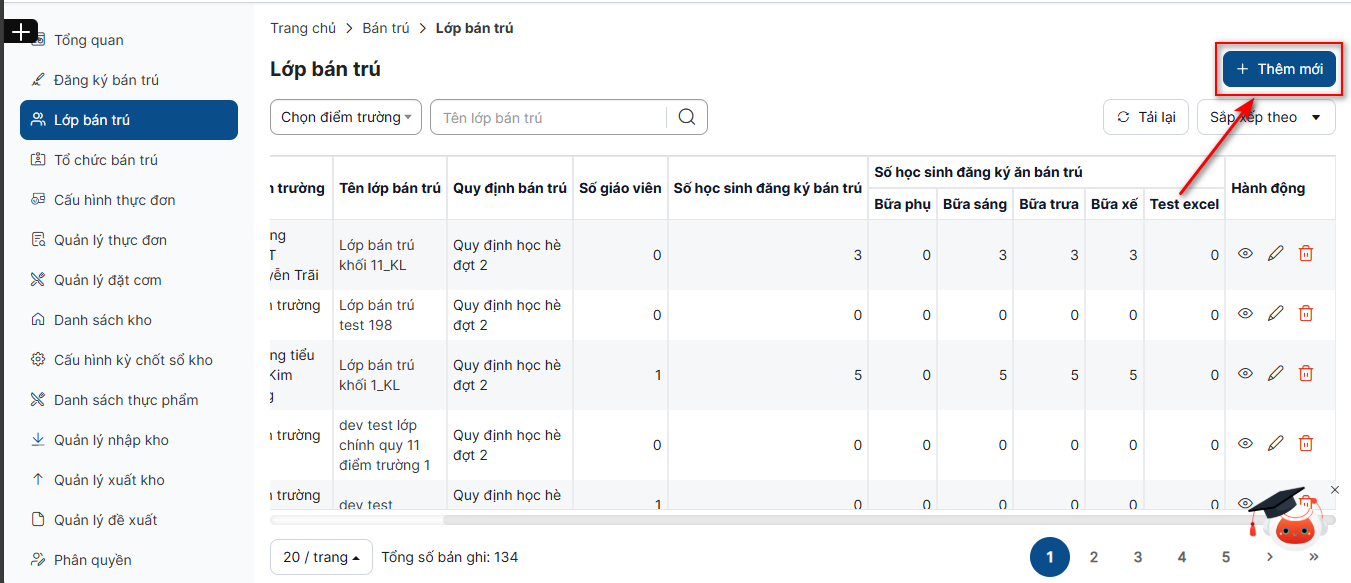Open 'Quản lý thực đơn' in the sidebar
The image size is (1351, 583).
110,240
